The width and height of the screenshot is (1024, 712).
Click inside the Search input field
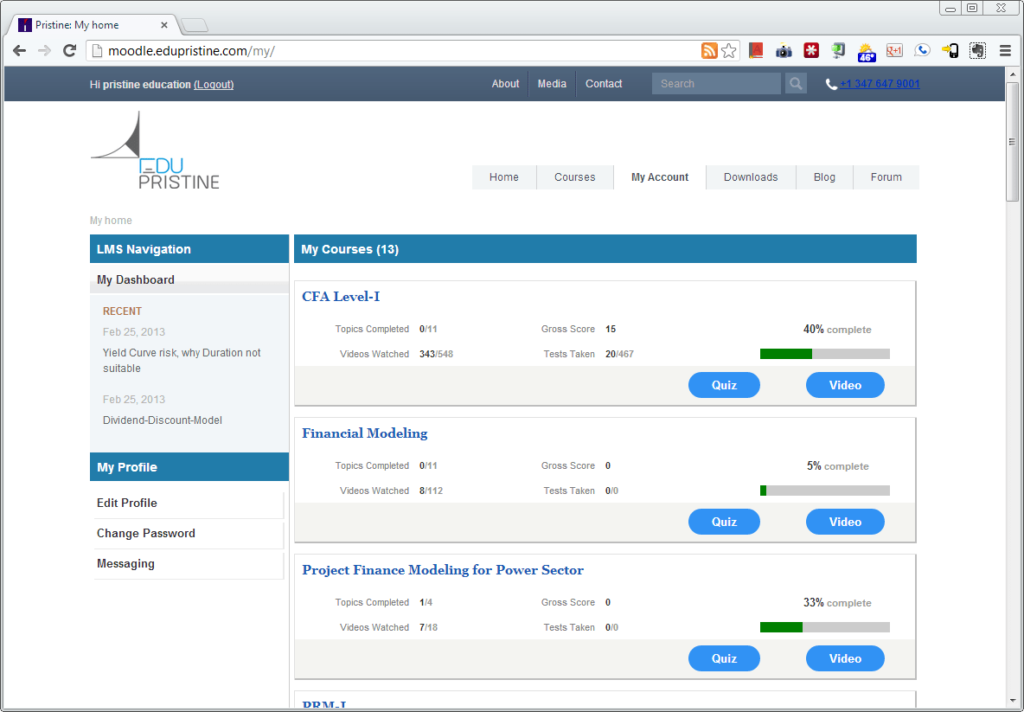tap(715, 83)
